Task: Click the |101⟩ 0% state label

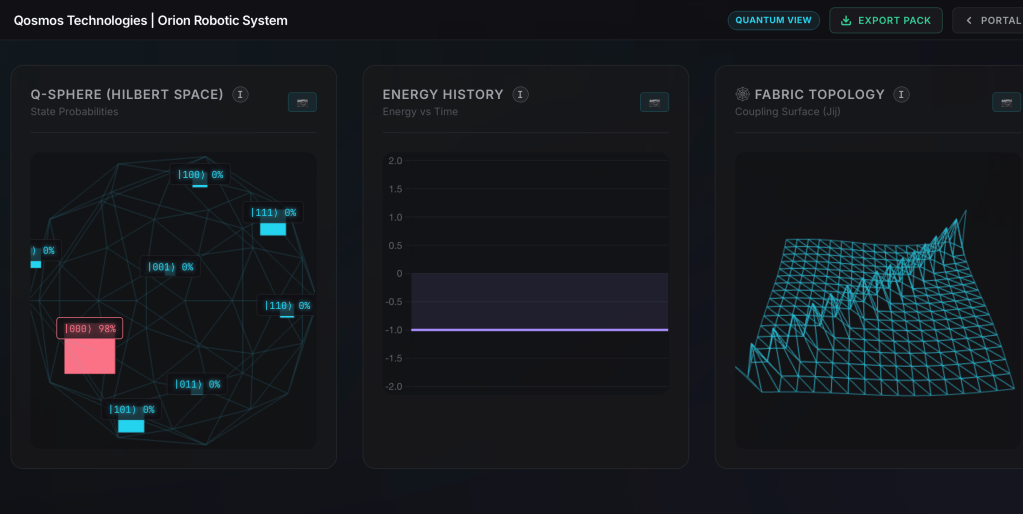Action: click(131, 409)
